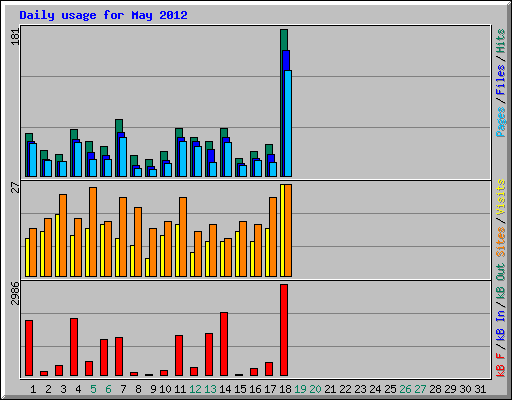
Task: Click the yellow 'Visits' legend label
Action: point(501,197)
